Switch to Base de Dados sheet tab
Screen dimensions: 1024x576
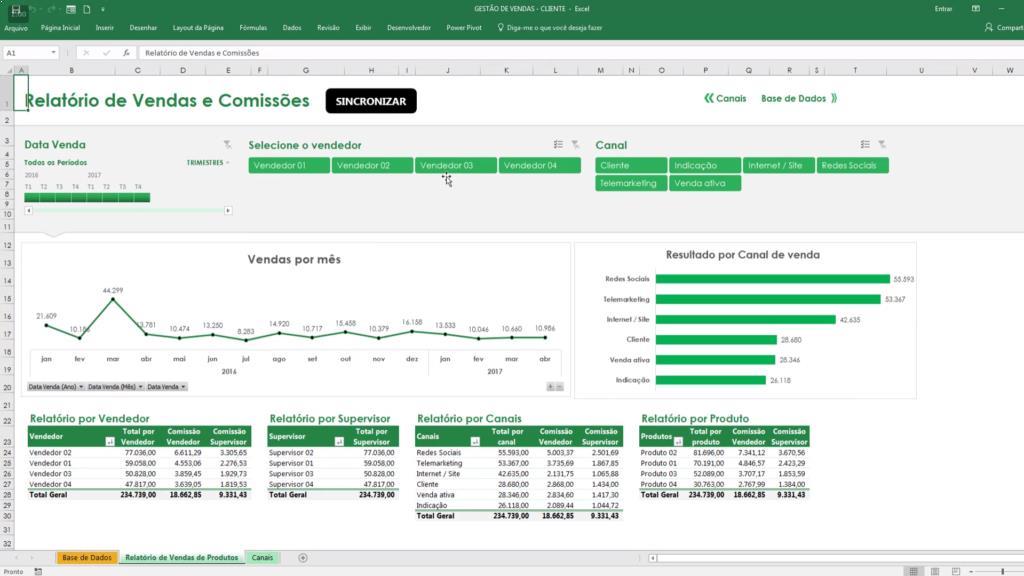(x=87, y=557)
